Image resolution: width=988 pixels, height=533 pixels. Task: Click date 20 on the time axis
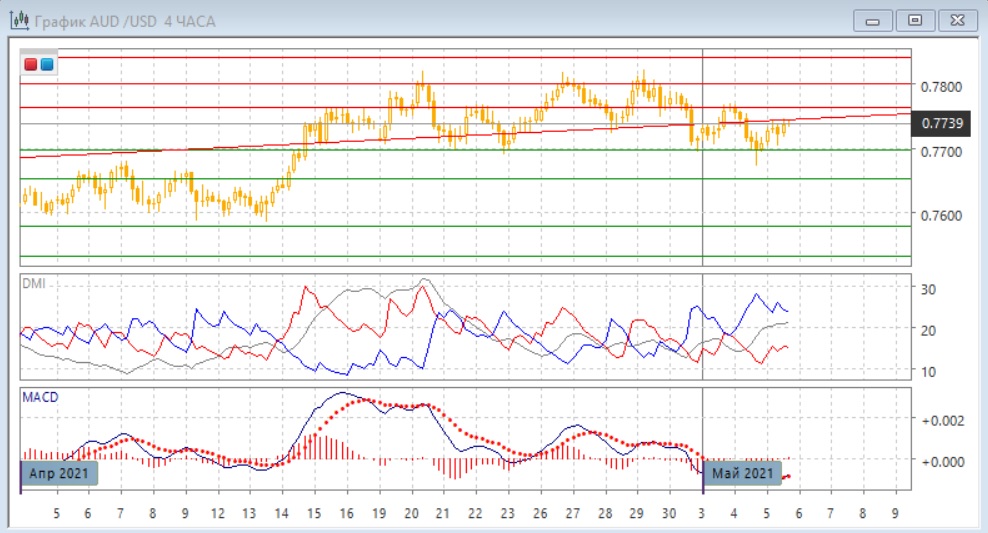point(411,513)
